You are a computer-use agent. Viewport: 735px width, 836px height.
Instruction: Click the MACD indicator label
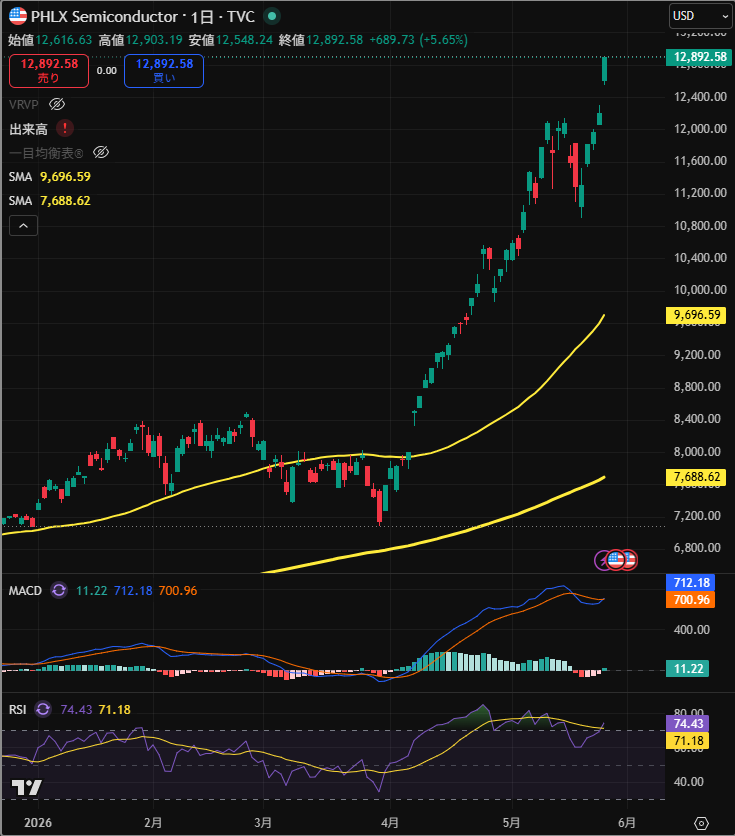click(25, 590)
